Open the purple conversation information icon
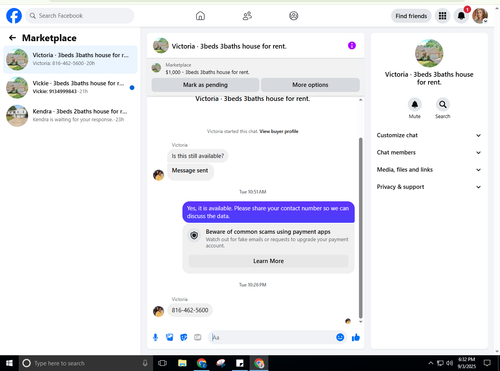The height and width of the screenshot is (371, 500). tap(352, 46)
